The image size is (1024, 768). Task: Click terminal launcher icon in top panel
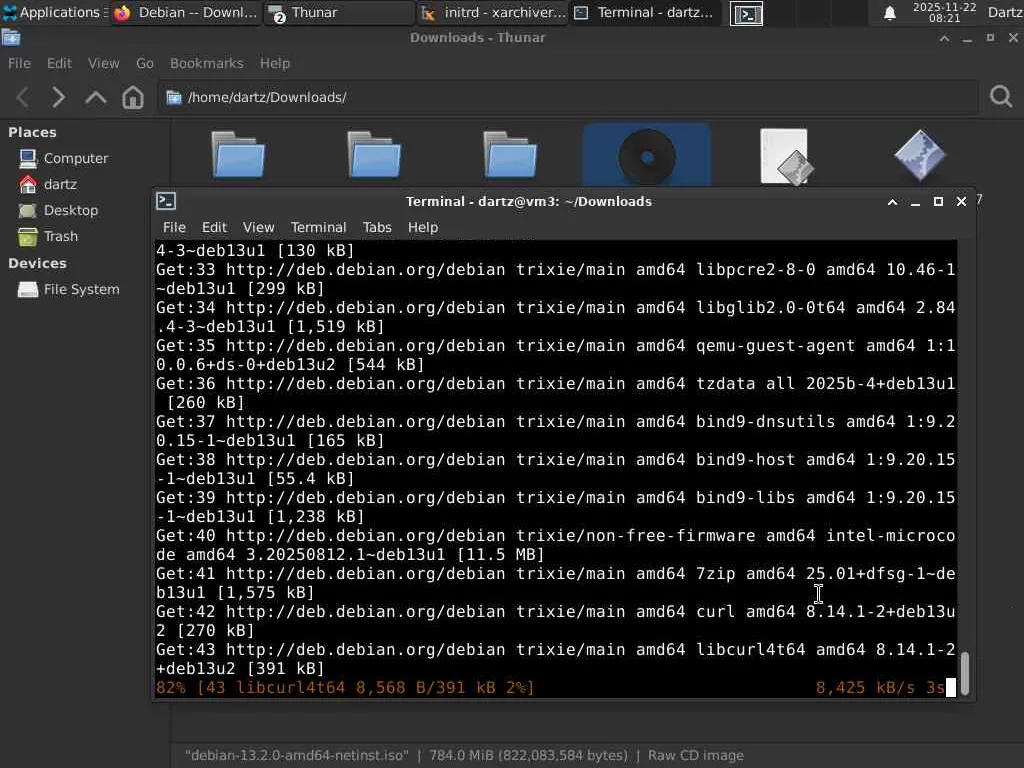746,13
